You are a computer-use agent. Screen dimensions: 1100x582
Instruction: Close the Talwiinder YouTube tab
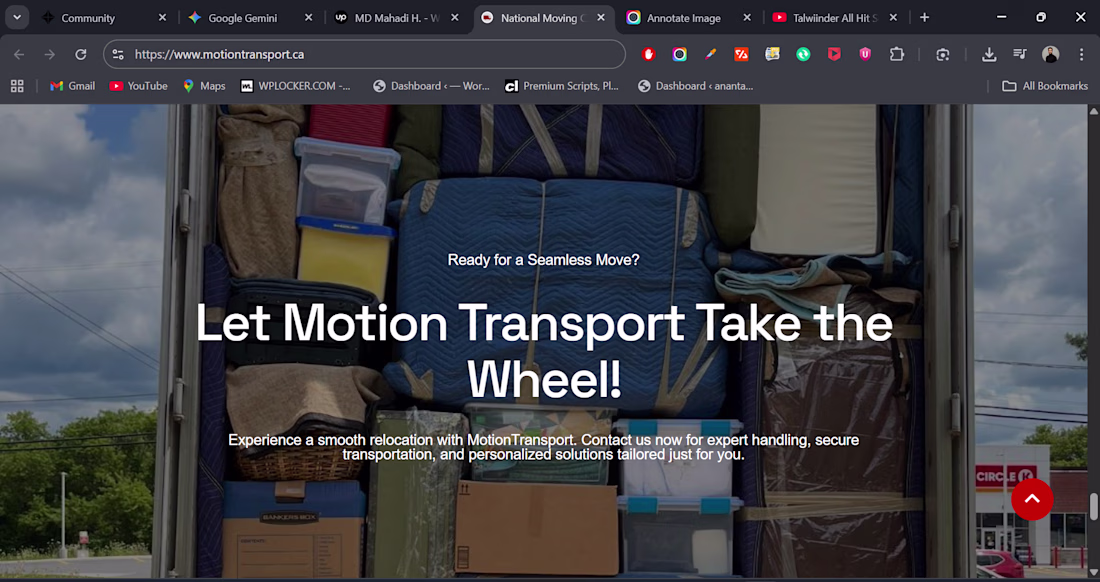893,18
